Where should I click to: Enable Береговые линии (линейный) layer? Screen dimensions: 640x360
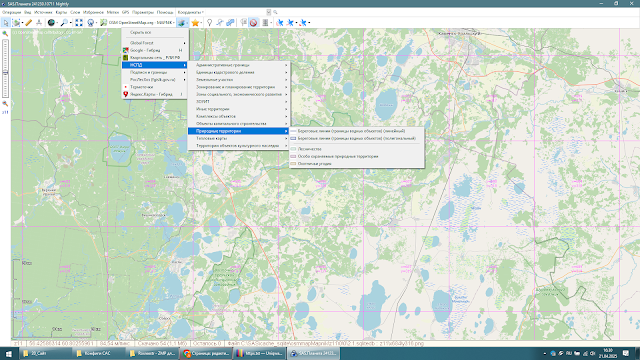(x=357, y=131)
